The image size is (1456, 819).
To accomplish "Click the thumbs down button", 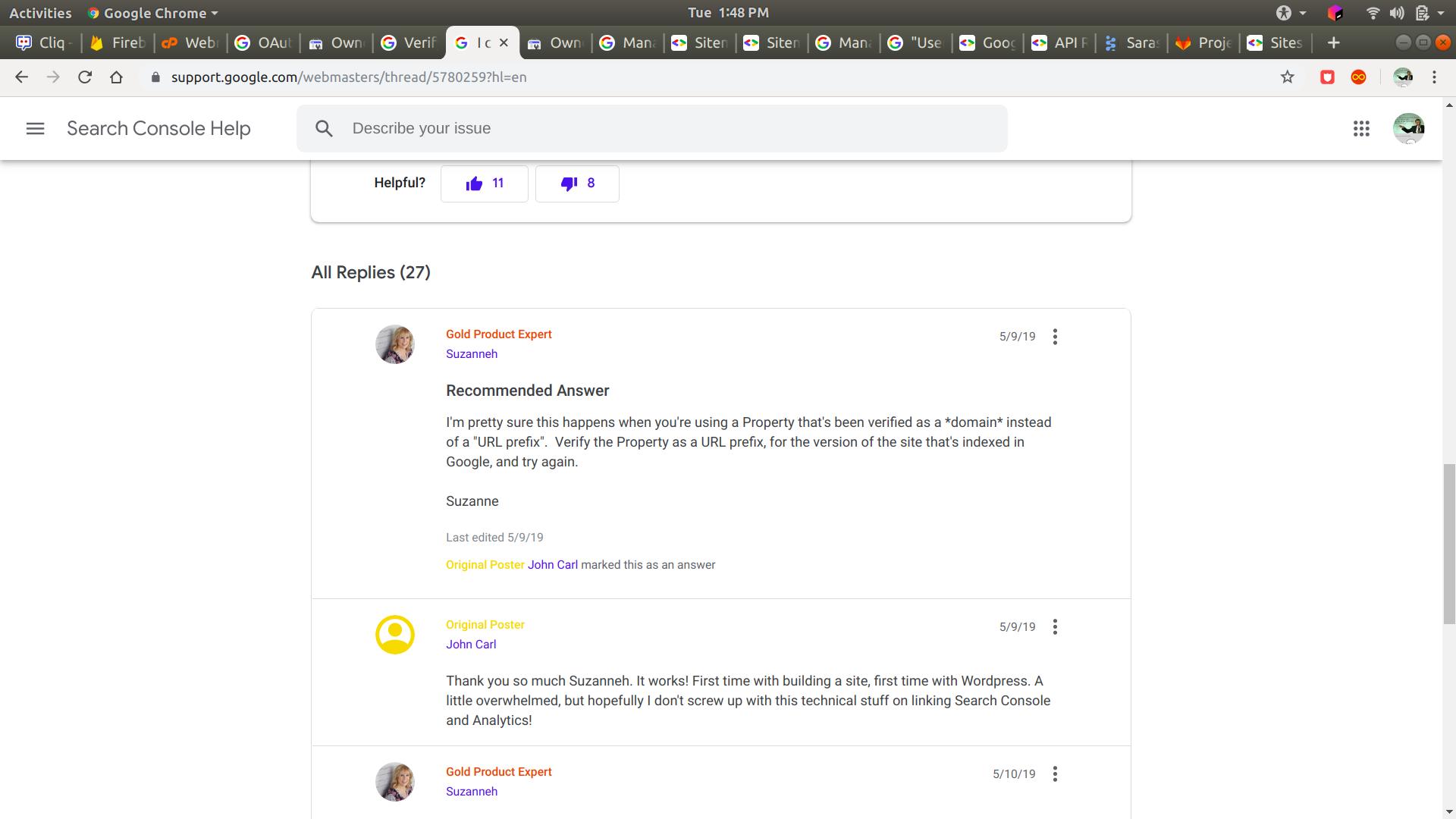I will [576, 184].
